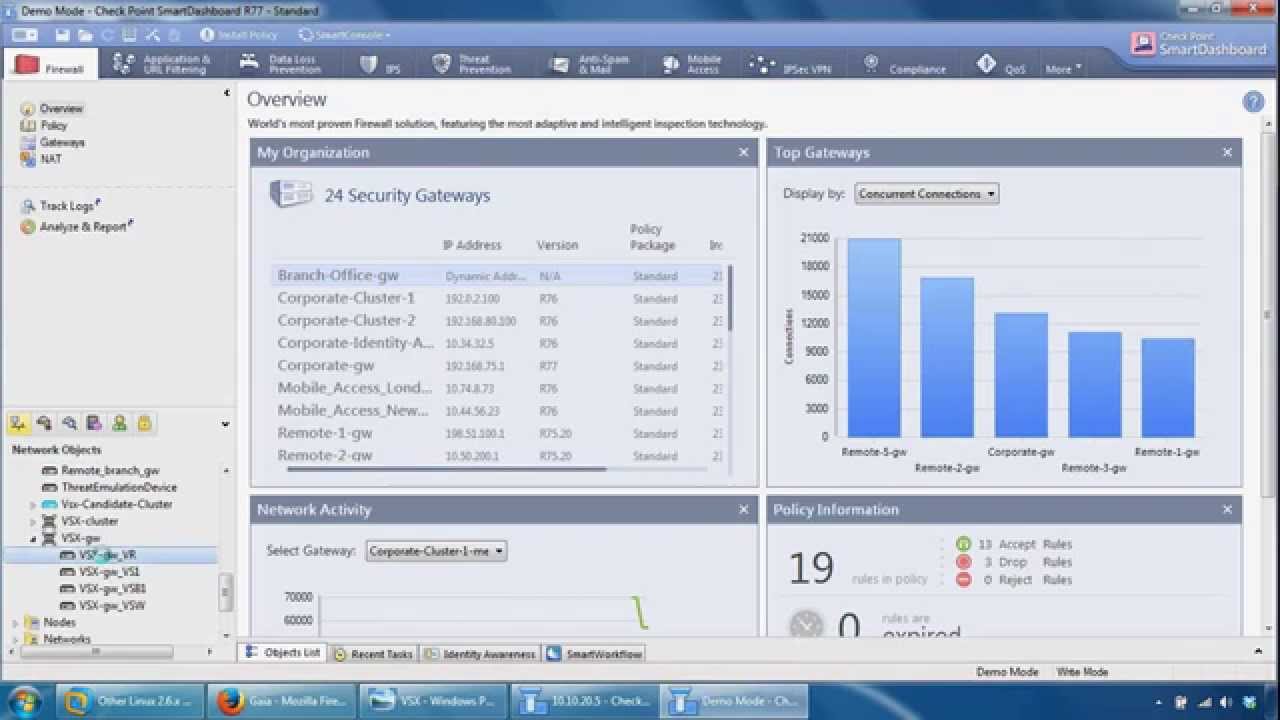Click Install Policy button
Screen dimensions: 1280x720
tap(238, 35)
